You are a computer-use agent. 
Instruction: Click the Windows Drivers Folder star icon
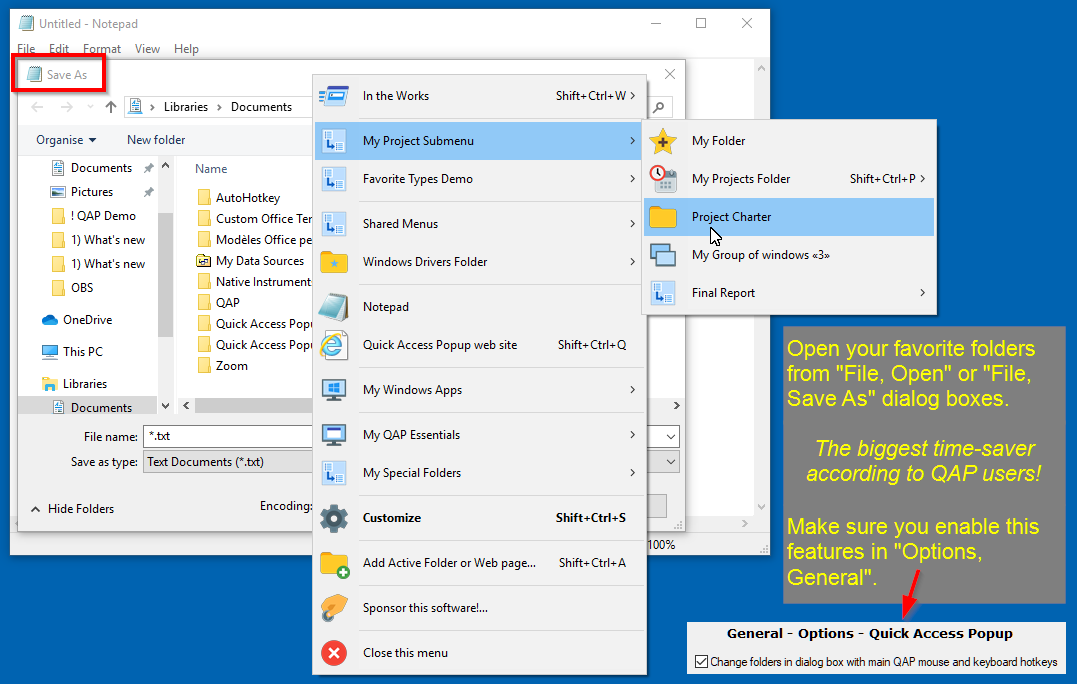click(x=334, y=262)
